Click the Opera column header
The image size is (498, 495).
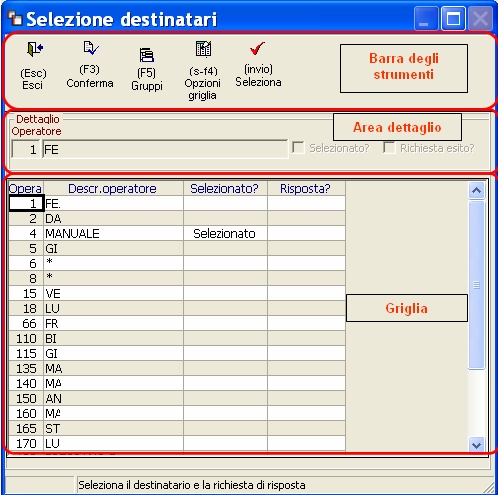click(x=26, y=189)
